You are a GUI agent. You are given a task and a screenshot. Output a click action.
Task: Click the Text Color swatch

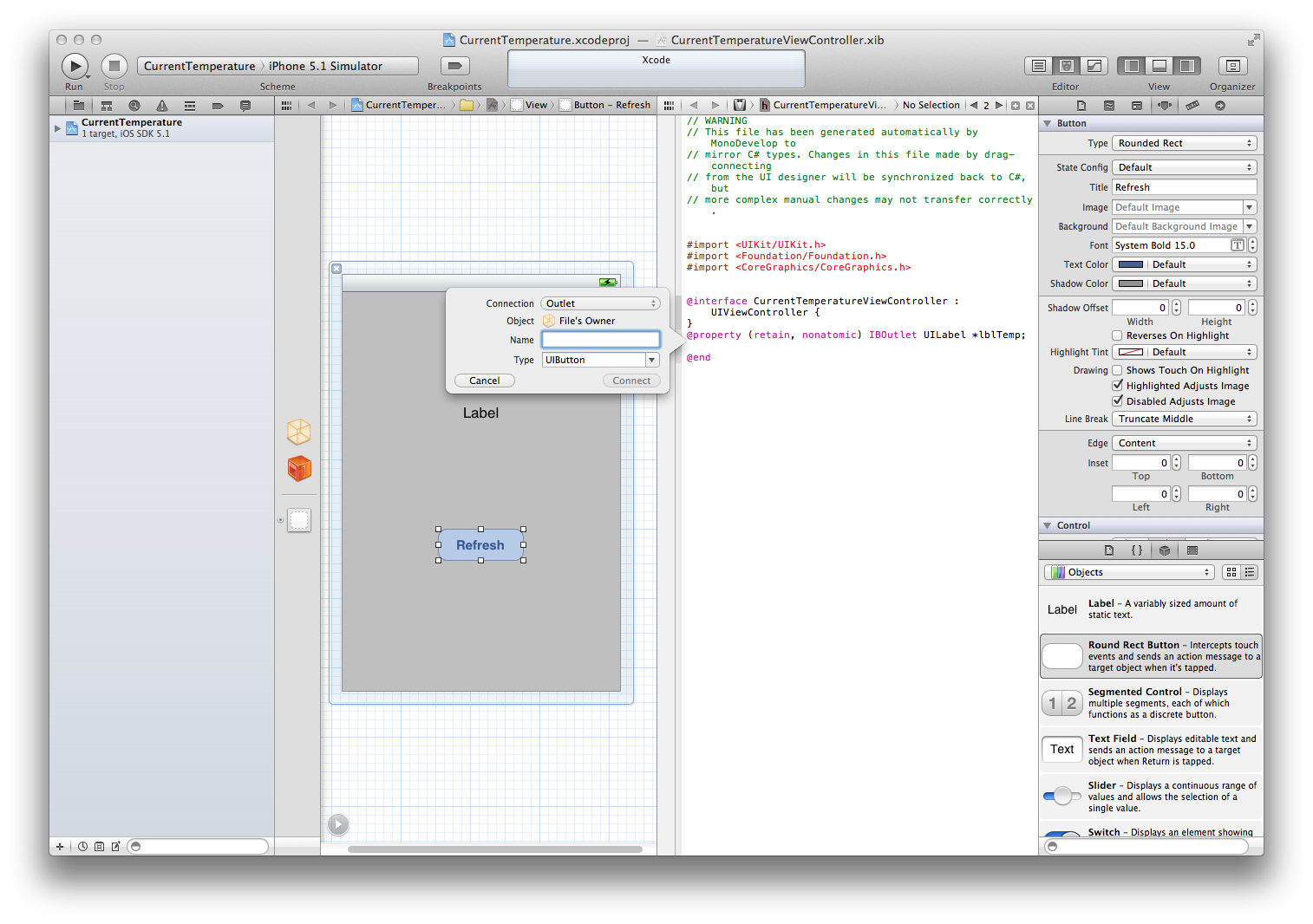pyautogui.click(x=1130, y=264)
